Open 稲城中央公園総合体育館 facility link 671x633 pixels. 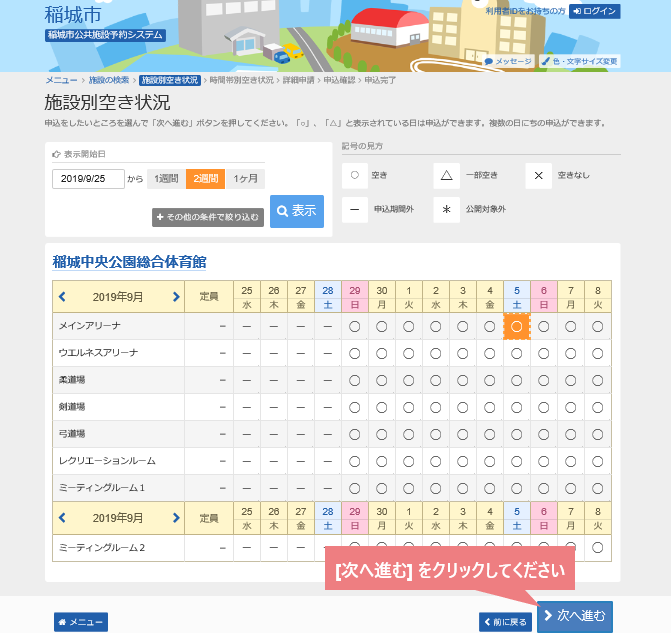[x=129, y=262]
